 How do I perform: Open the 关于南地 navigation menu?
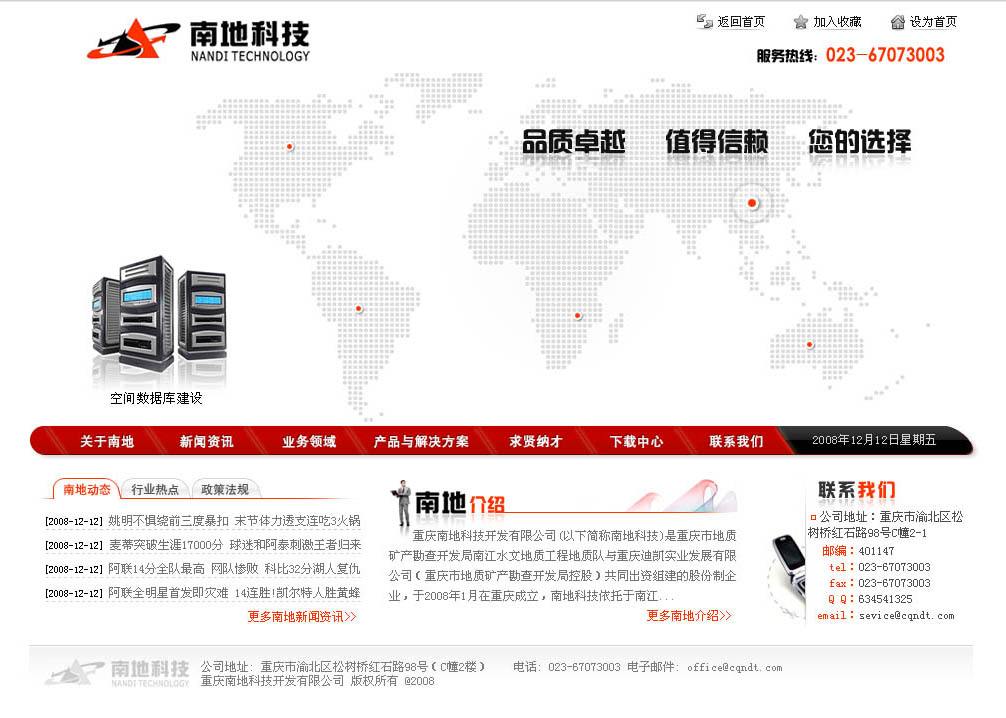[x=106, y=441]
